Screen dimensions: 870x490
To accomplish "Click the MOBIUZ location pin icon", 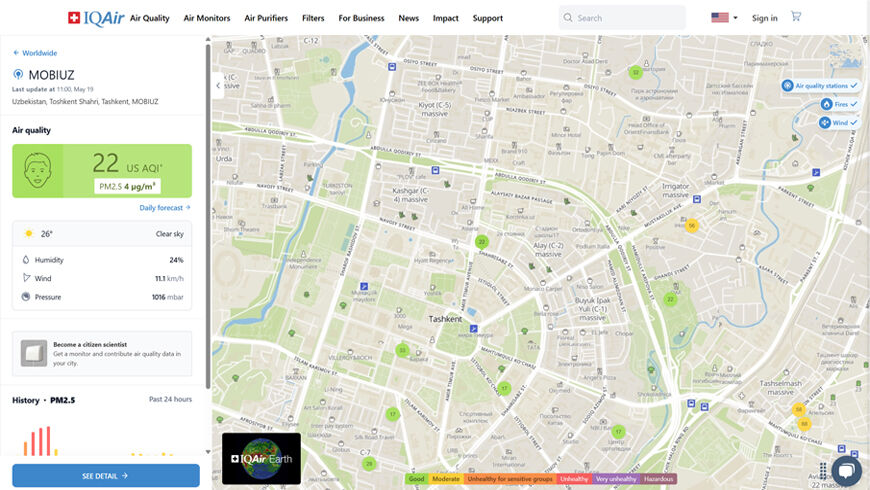I will tap(18, 74).
